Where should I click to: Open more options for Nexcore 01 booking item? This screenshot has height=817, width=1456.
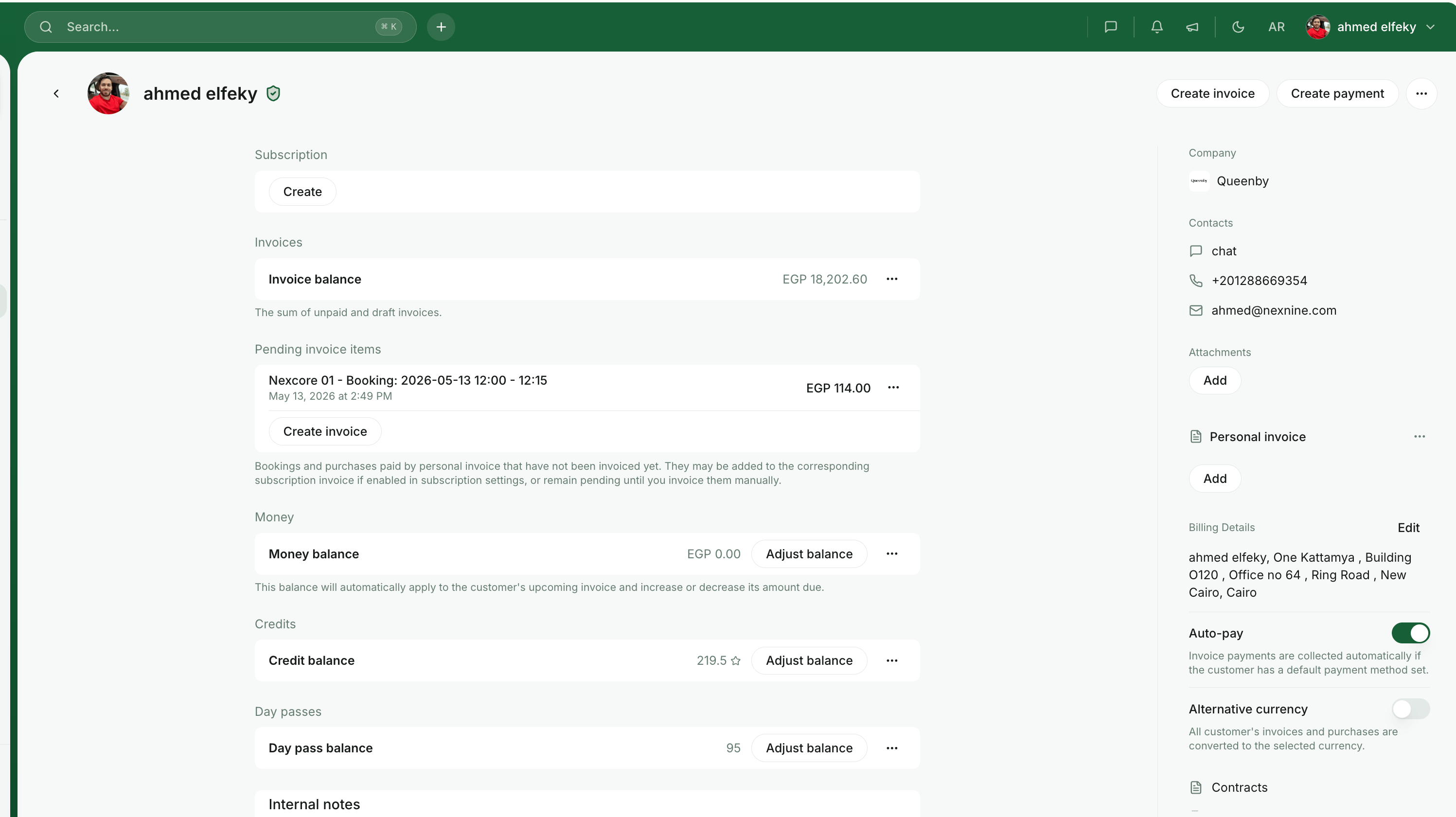click(893, 387)
